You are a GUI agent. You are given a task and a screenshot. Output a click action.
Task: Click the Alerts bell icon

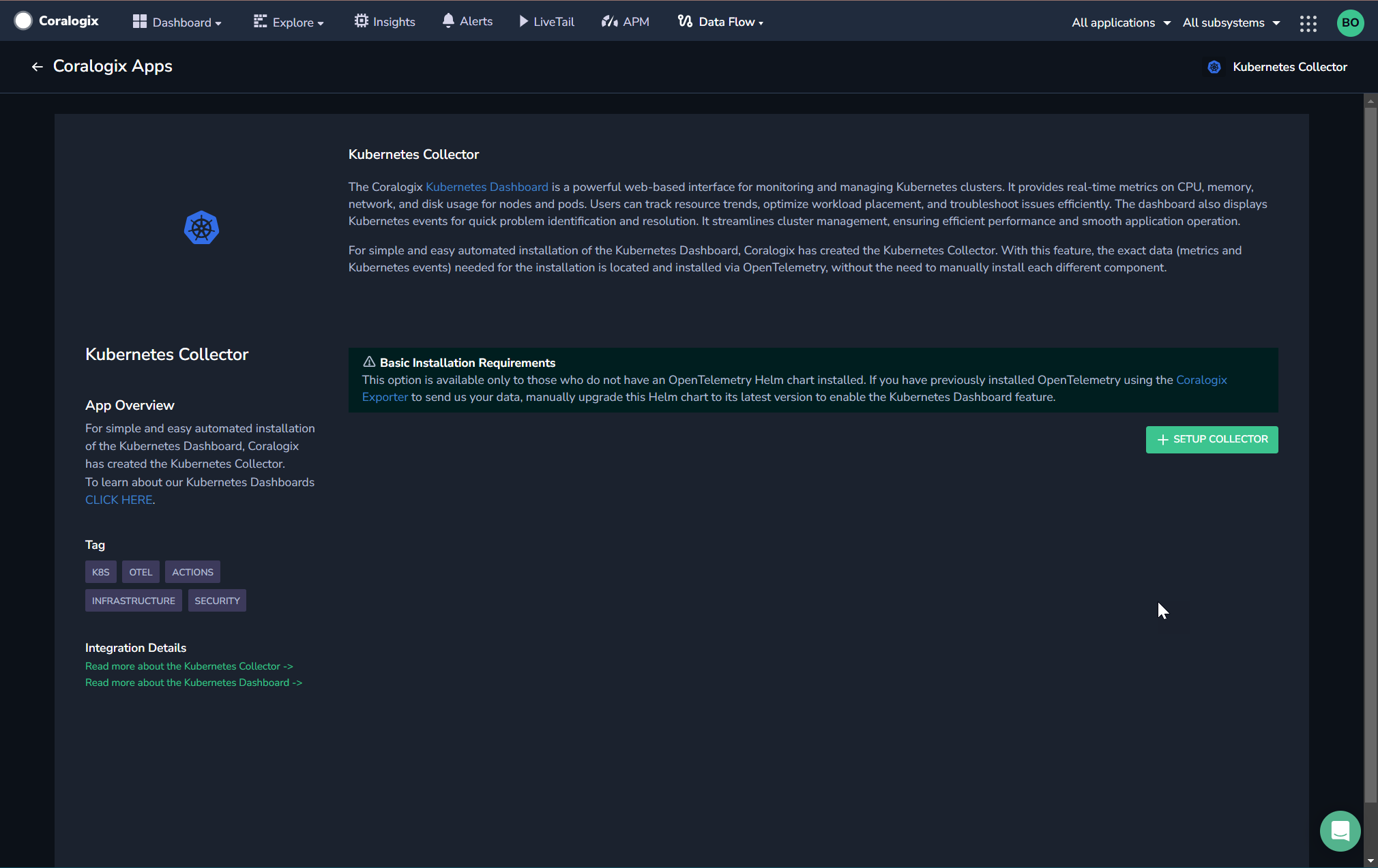(448, 20)
